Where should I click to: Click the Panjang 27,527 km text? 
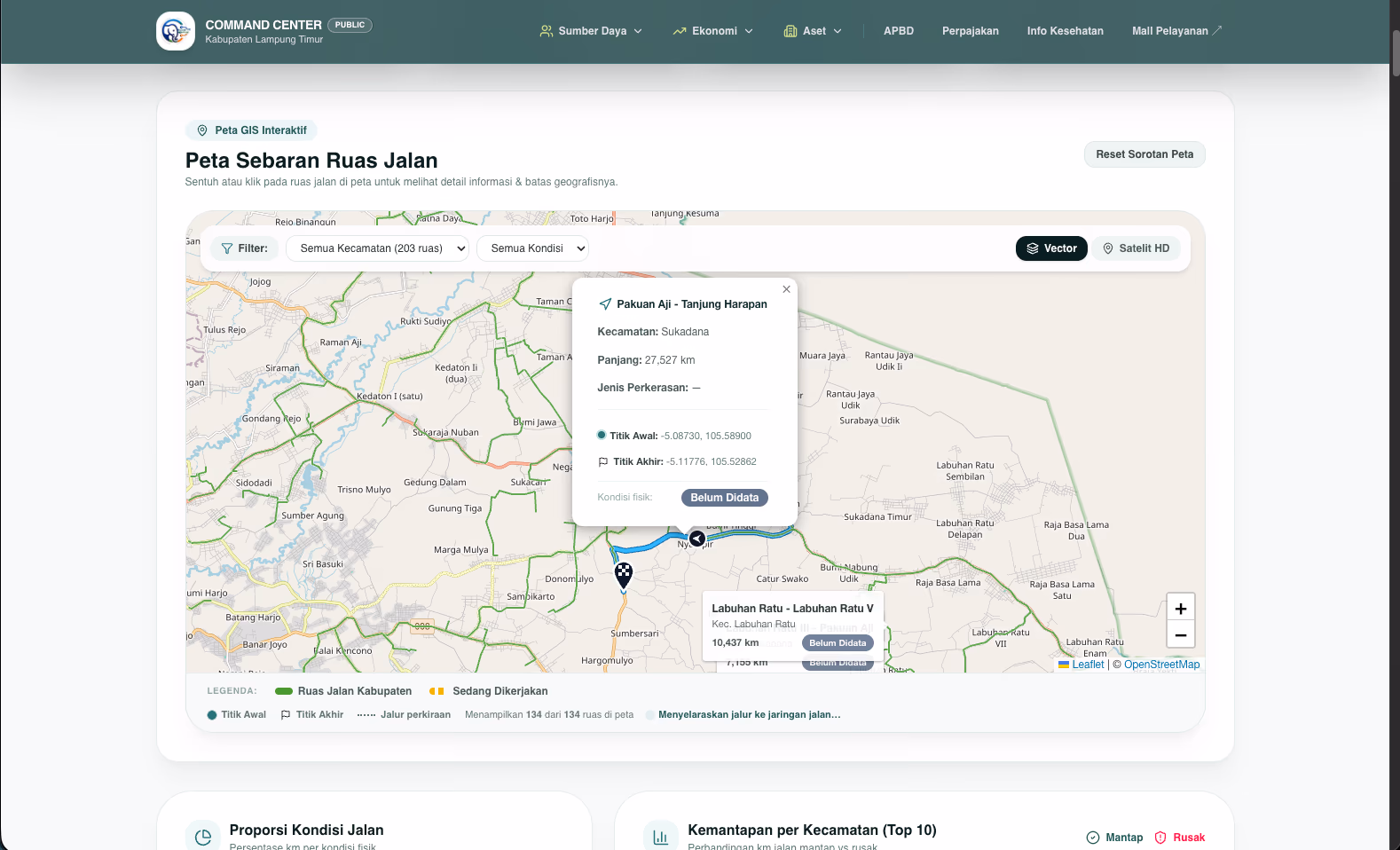tap(646, 360)
